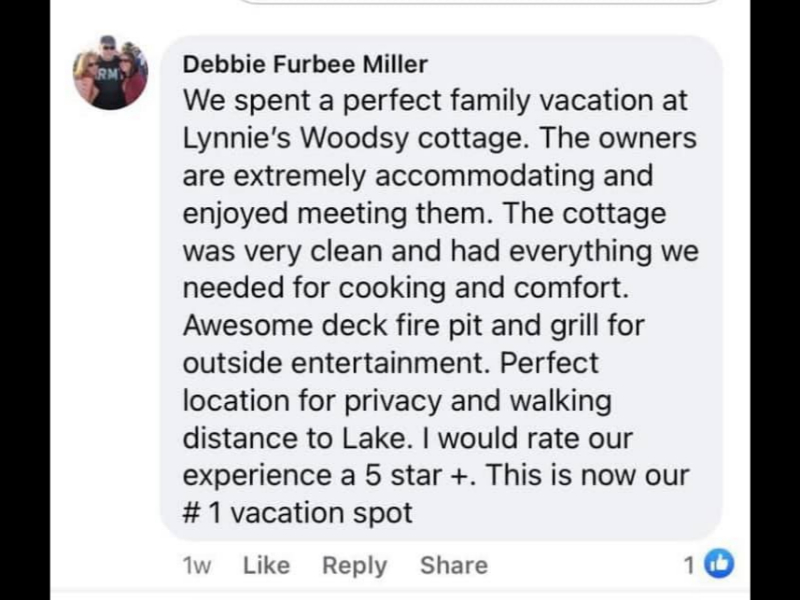Open Debbie Furbee Miller's profile picture
The width and height of the screenshot is (800, 600).
tap(110, 73)
